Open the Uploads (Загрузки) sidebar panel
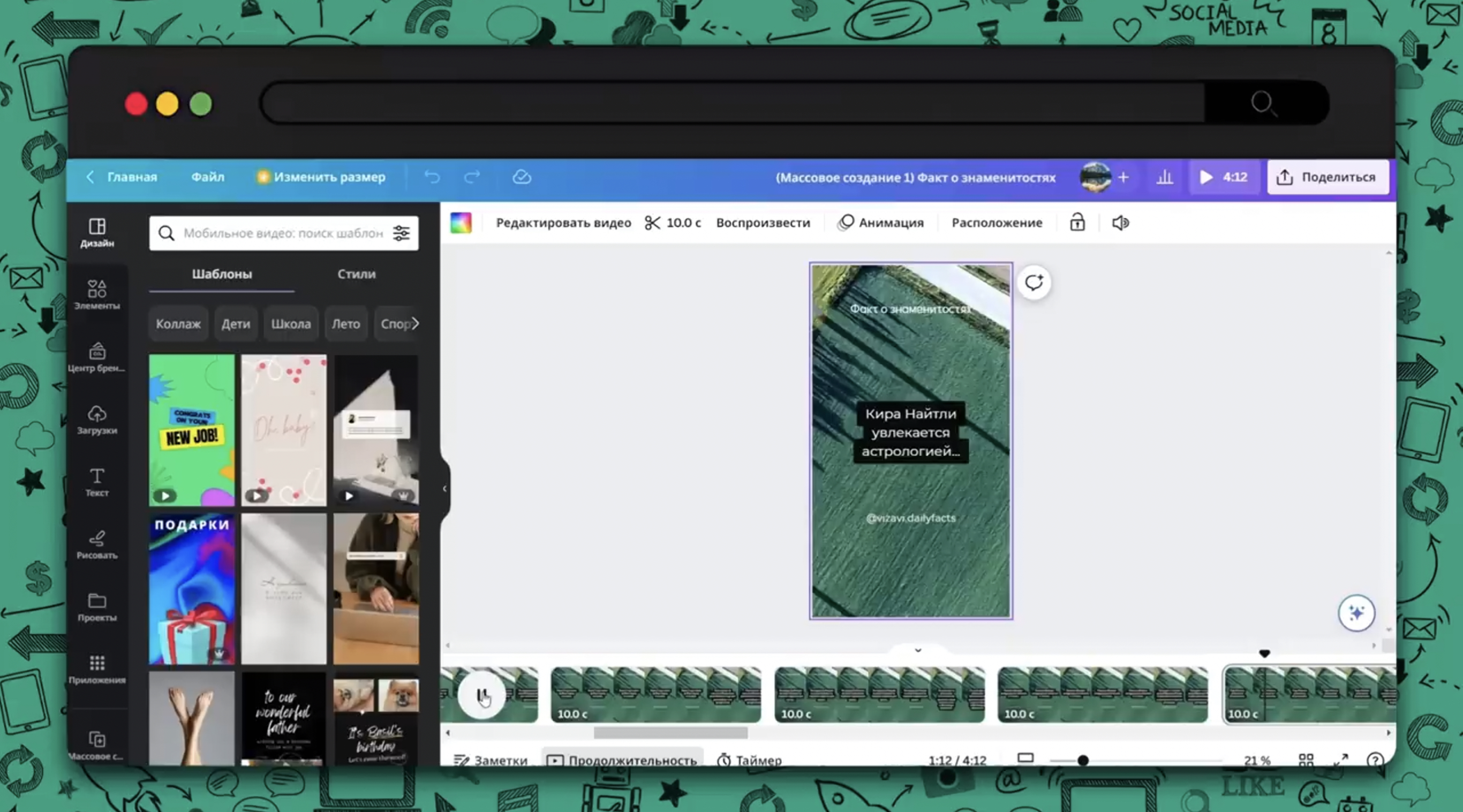1463x812 pixels. [x=97, y=420]
